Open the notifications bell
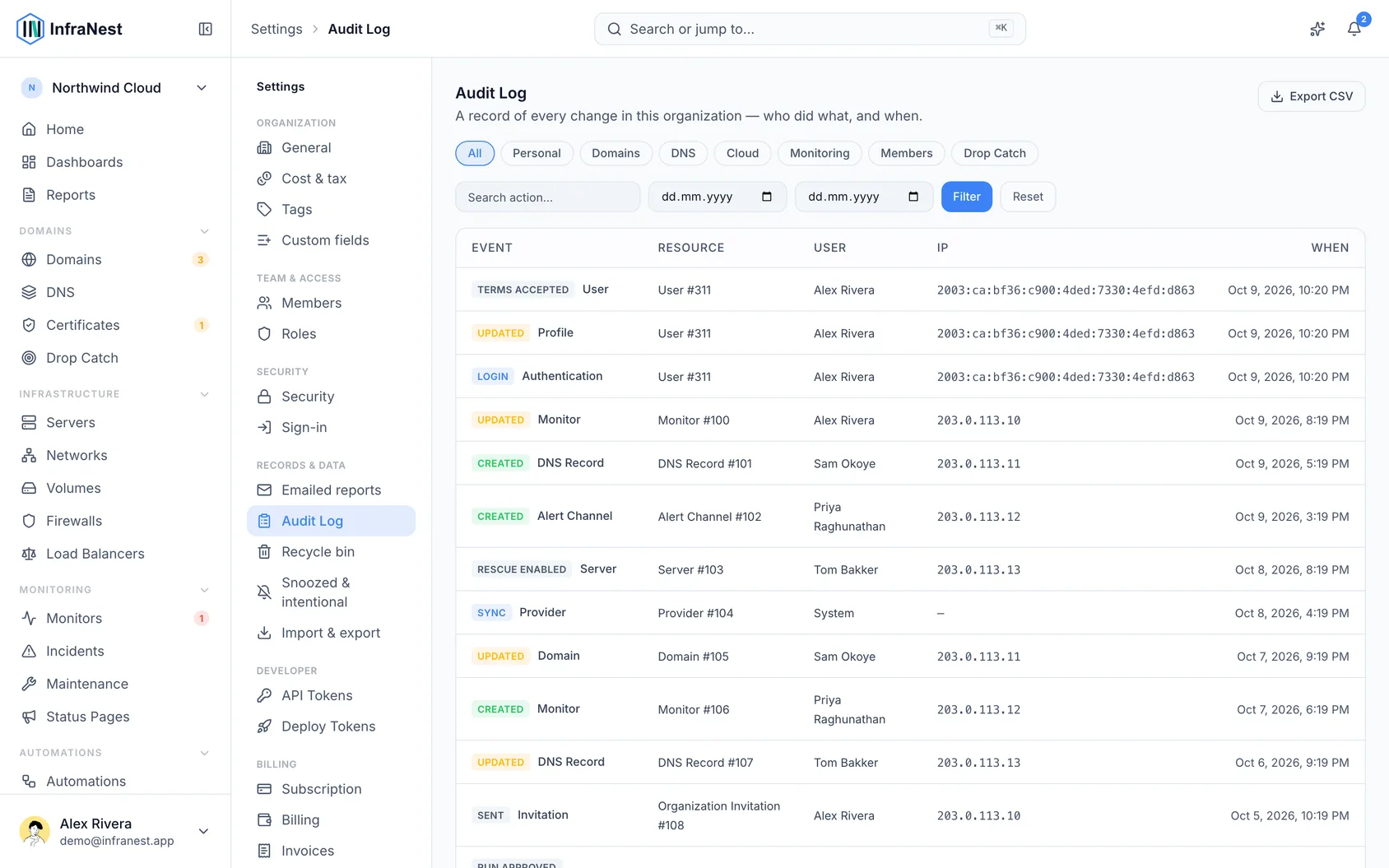The width and height of the screenshot is (1389, 868). click(x=1354, y=29)
